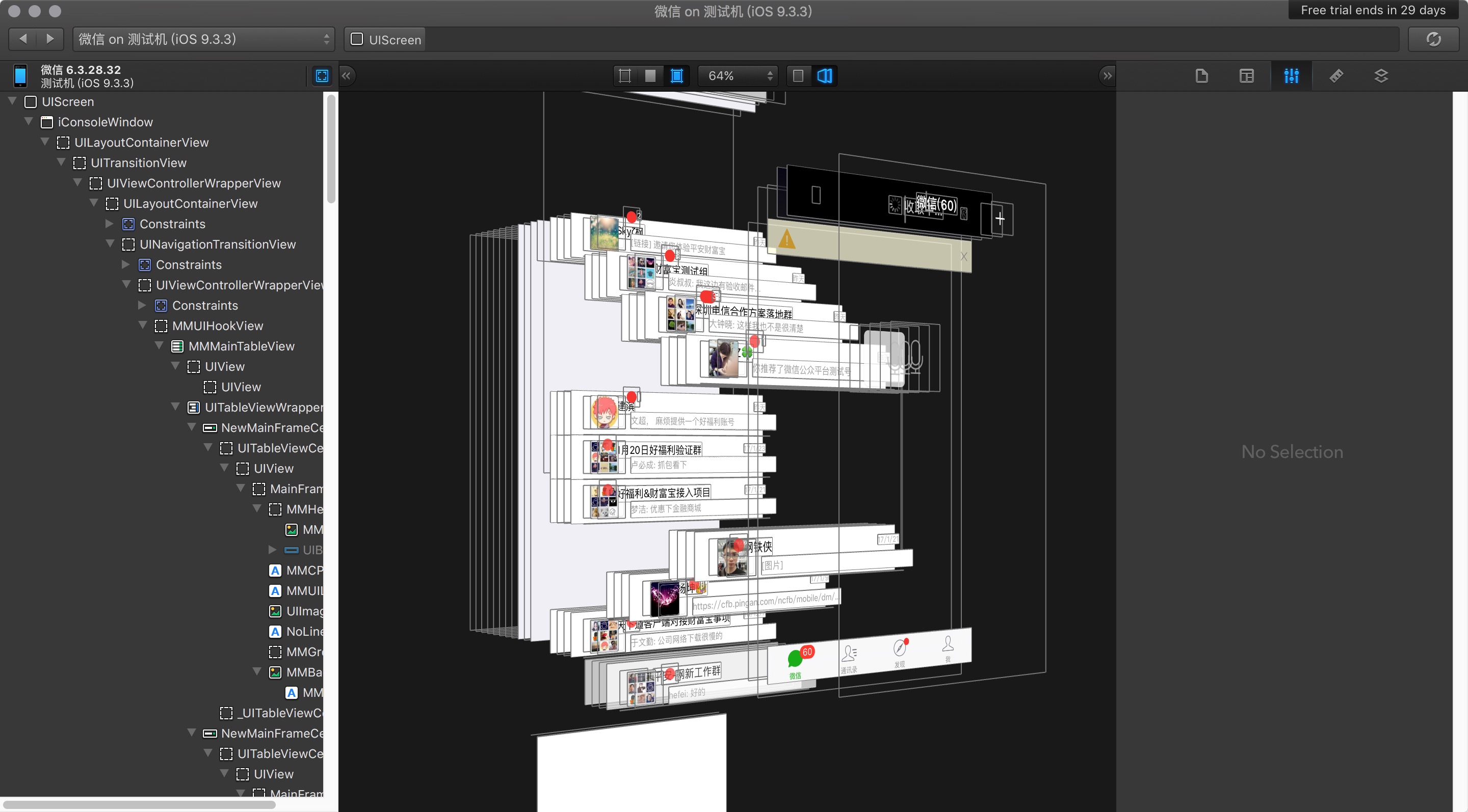The image size is (1468, 812).
Task: Click the plus button in the 3D canvas
Action: click(1000, 219)
